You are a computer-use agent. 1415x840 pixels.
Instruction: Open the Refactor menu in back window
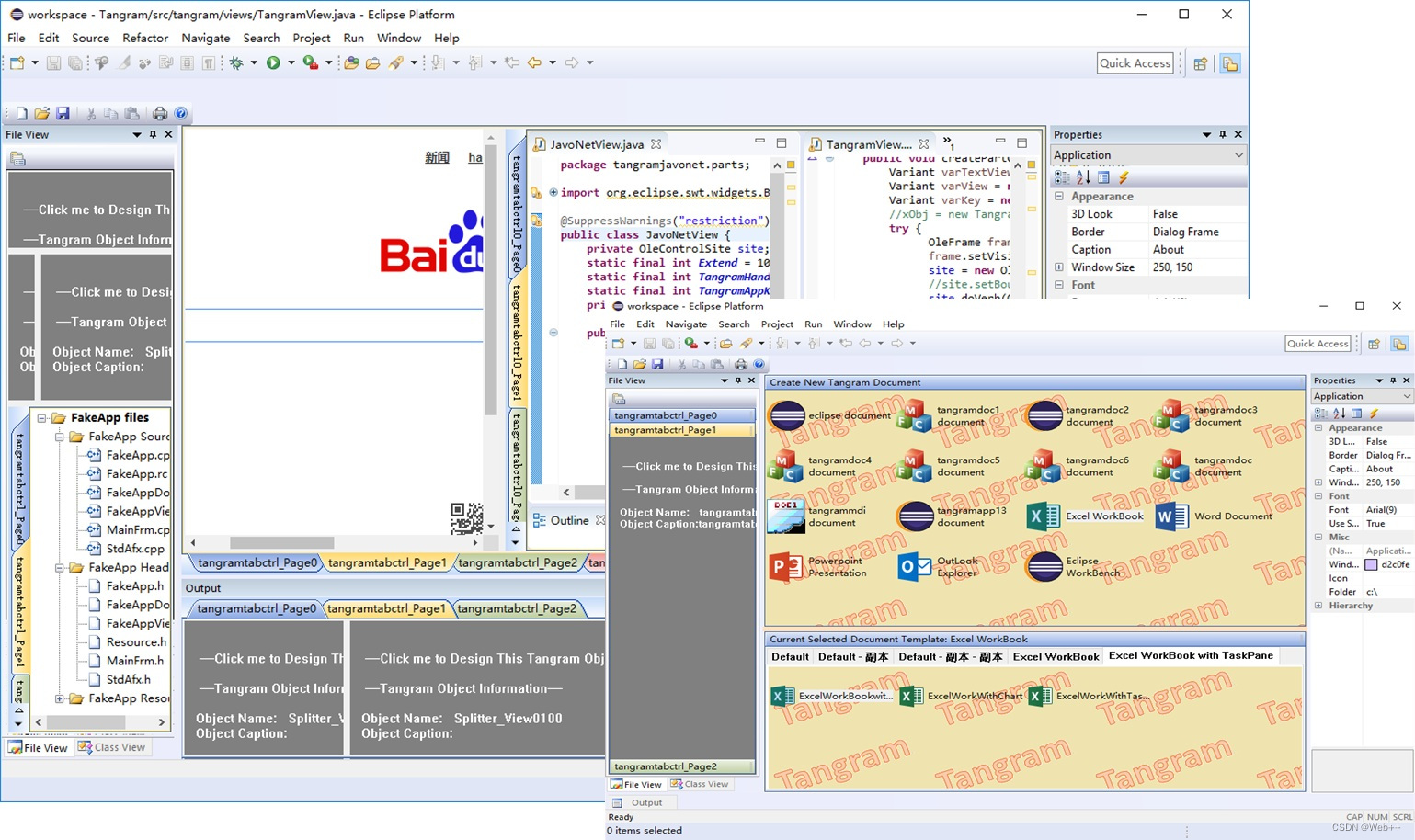point(145,38)
